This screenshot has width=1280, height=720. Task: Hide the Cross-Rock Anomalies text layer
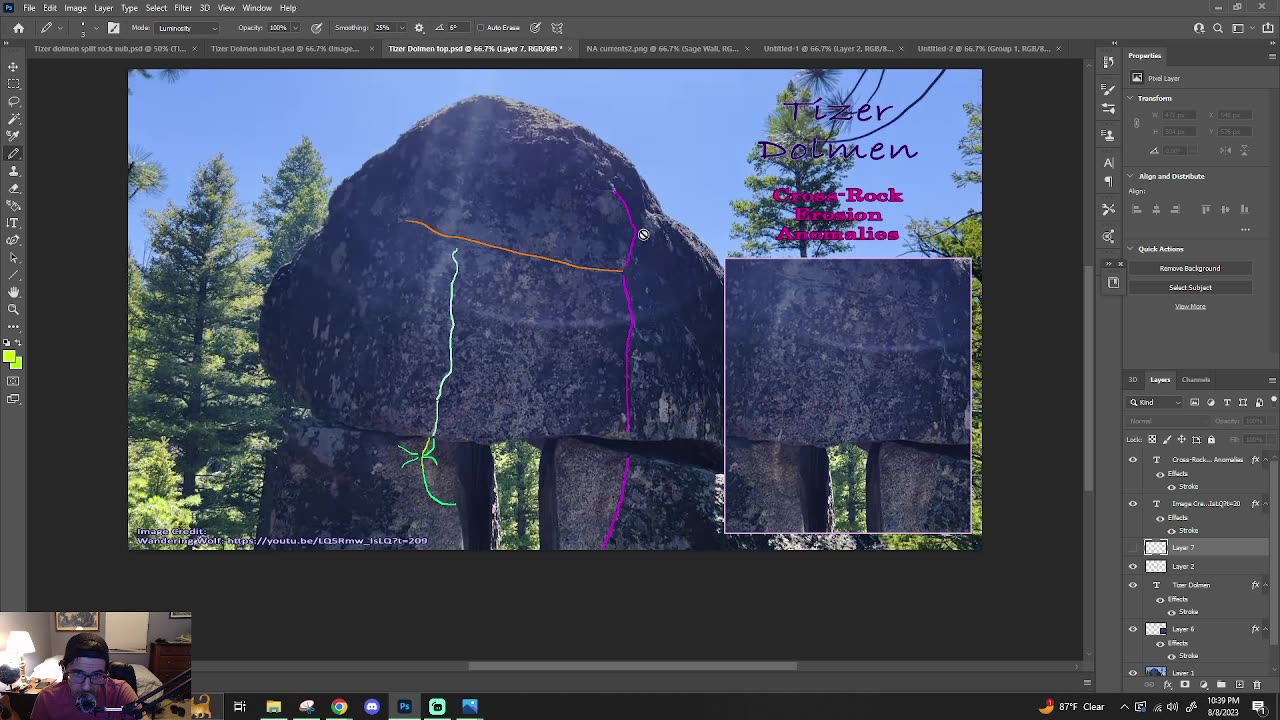pos(1133,460)
